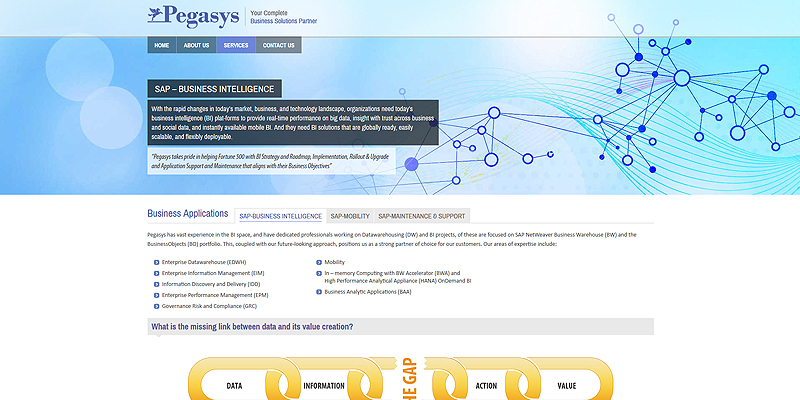Click the arrow bullet beside Enterprise Datawarehouse
The width and height of the screenshot is (800, 400).
click(157, 262)
